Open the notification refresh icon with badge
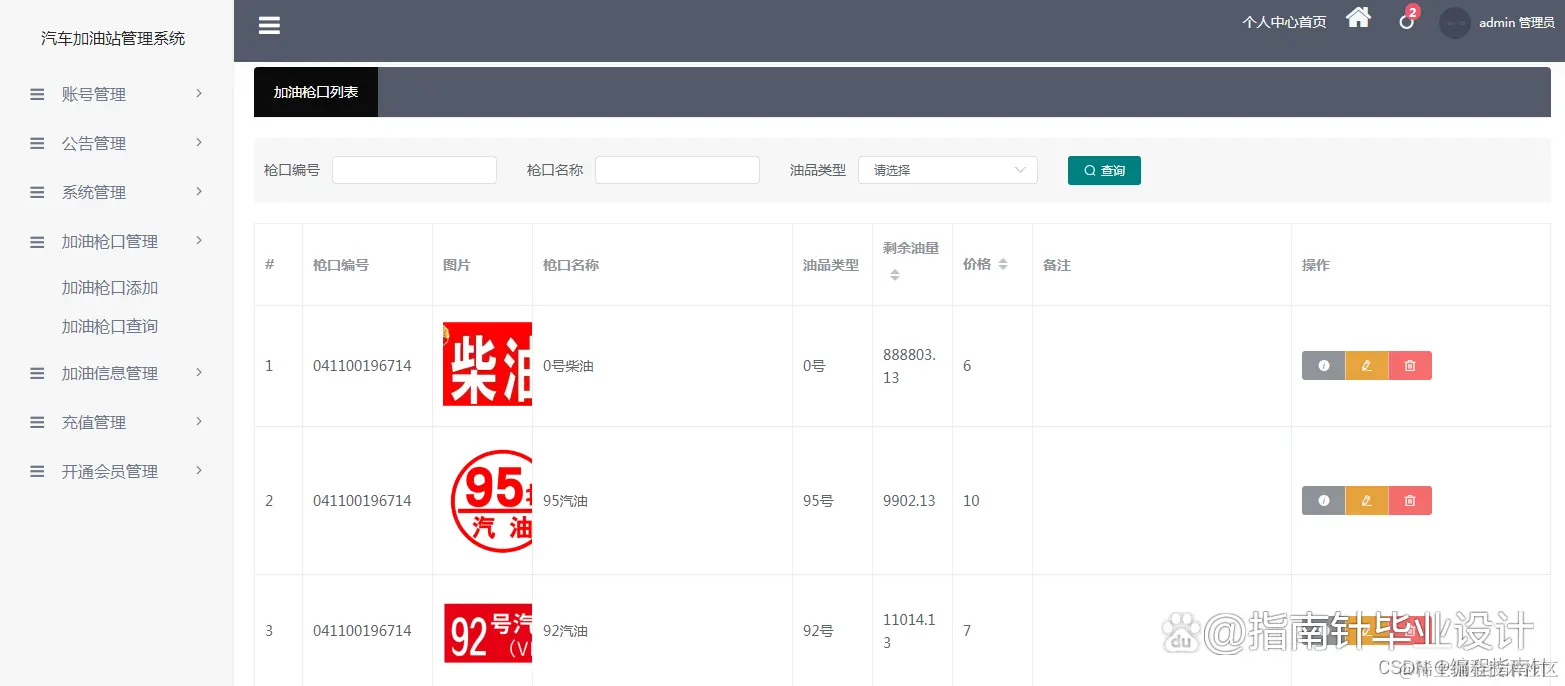1565x686 pixels. point(1407,21)
